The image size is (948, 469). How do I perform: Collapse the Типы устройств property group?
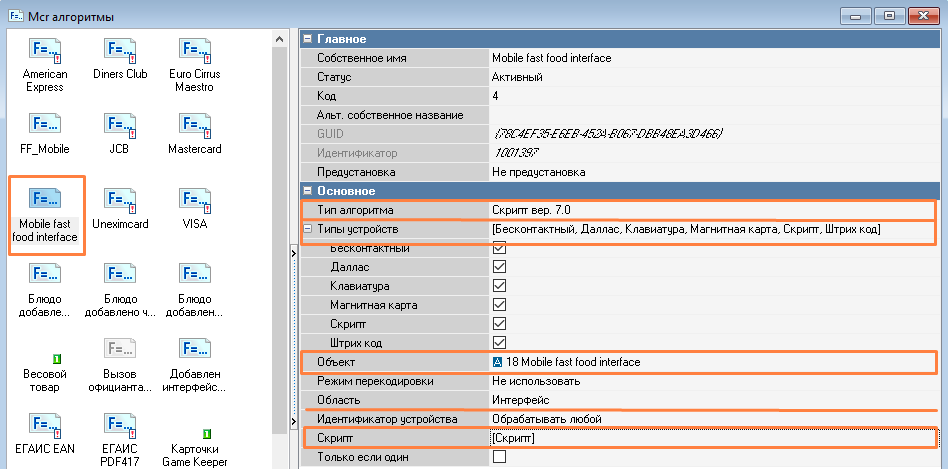click(308, 230)
